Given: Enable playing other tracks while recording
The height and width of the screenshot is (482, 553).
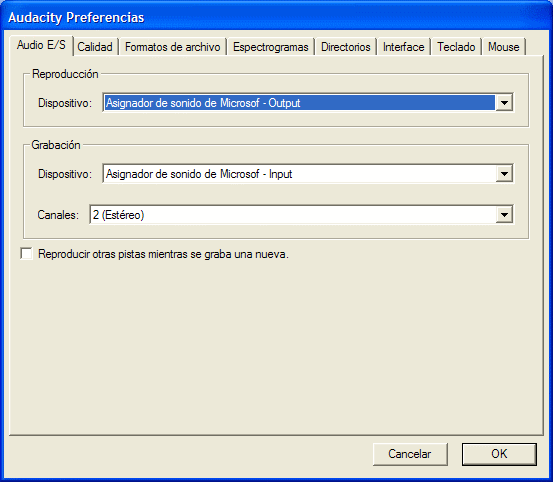Looking at the screenshot, I should tap(26, 254).
